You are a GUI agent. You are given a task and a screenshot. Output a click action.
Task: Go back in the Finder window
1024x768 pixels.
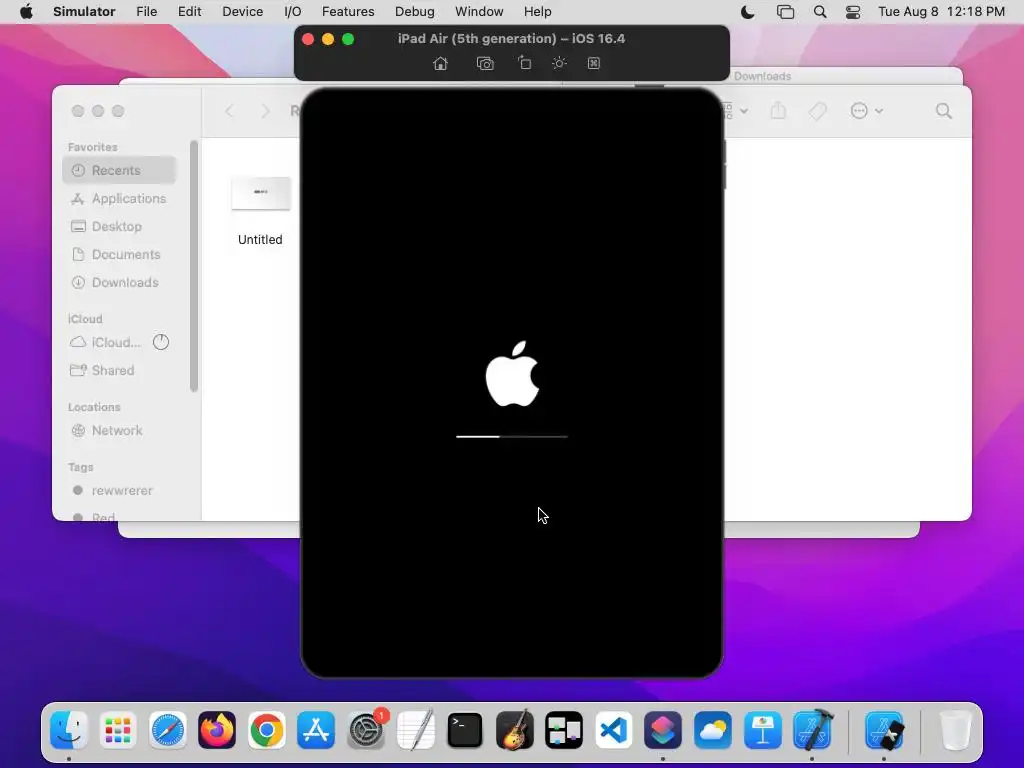229,111
